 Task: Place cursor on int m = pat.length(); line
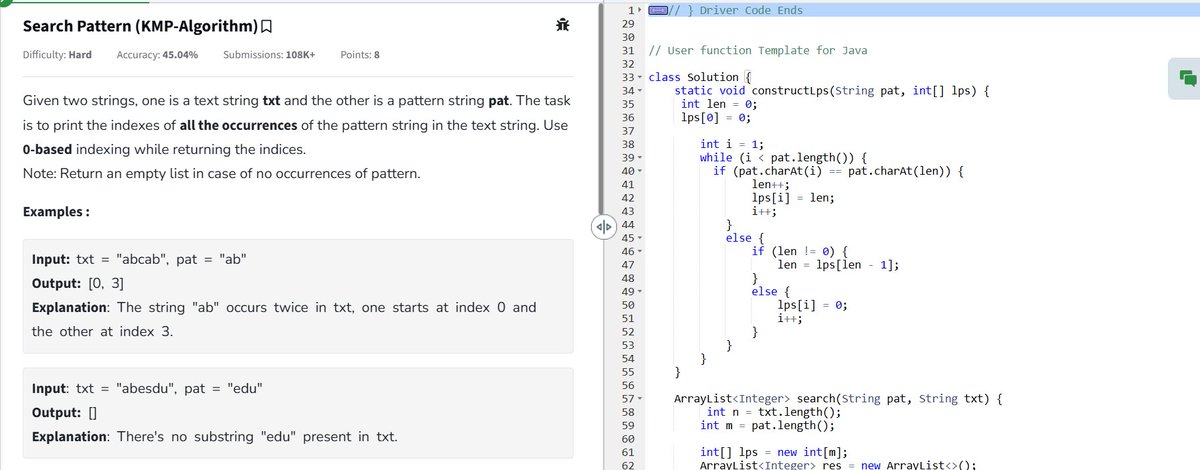coord(767,425)
